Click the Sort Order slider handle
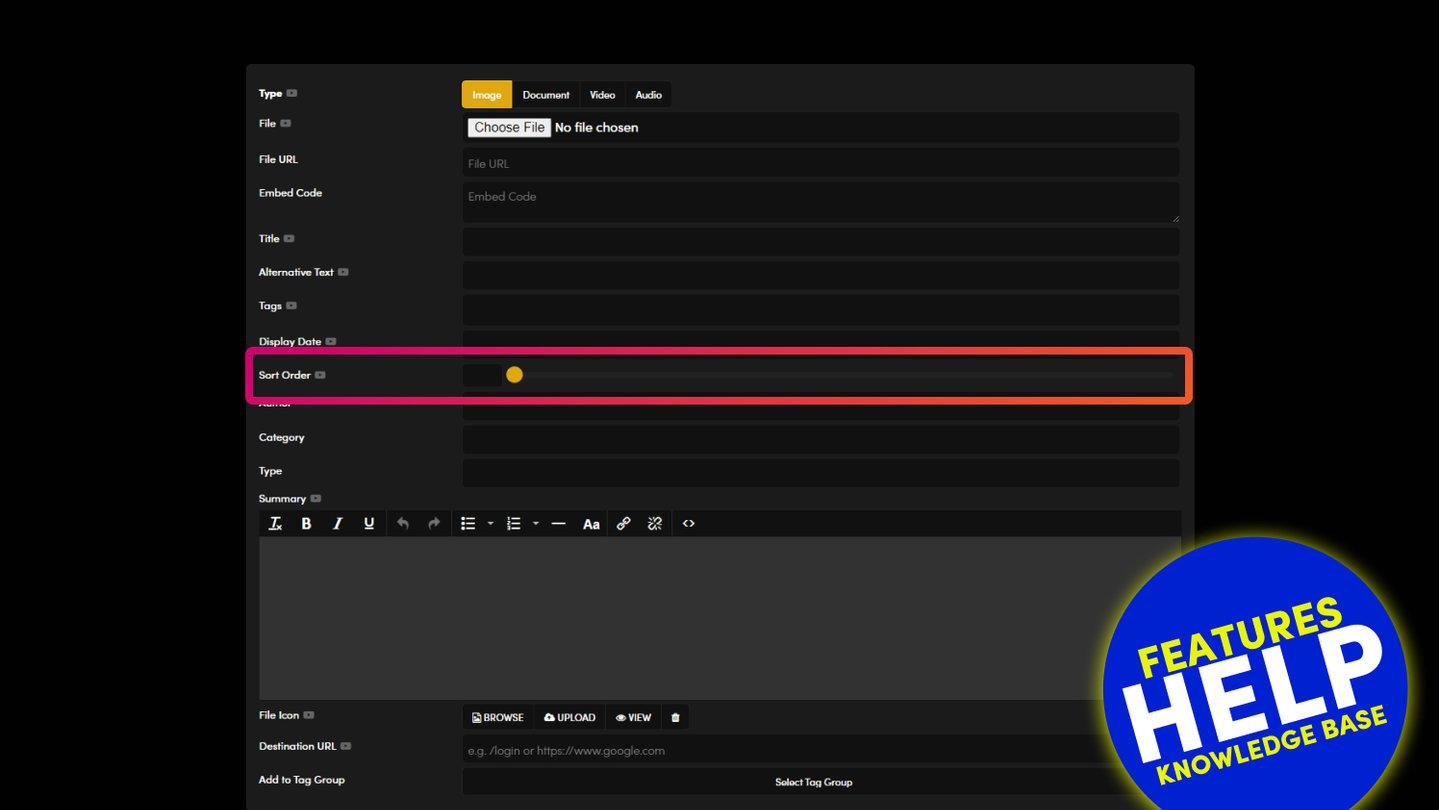1439x810 pixels. pos(514,375)
